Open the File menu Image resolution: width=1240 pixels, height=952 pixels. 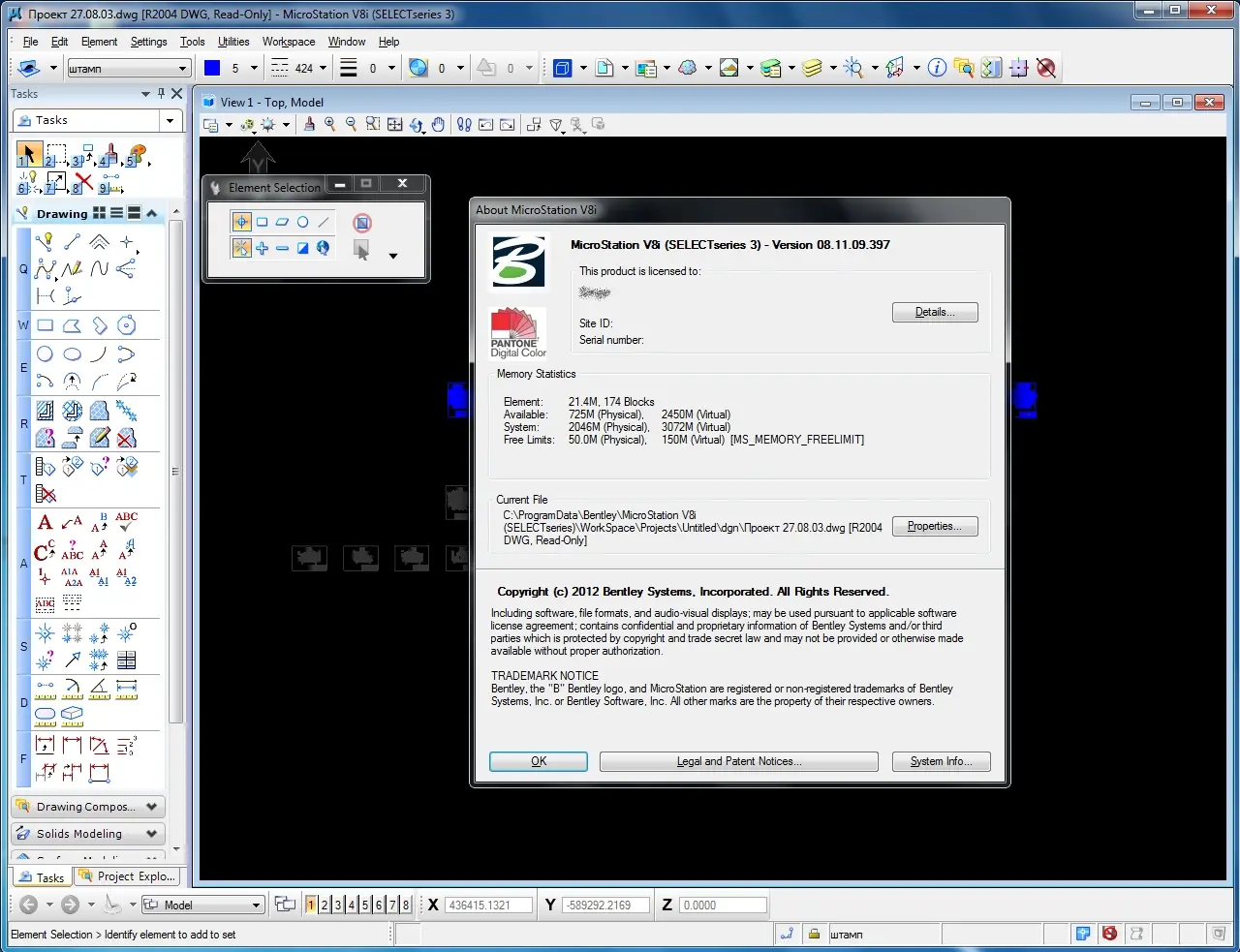(30, 42)
